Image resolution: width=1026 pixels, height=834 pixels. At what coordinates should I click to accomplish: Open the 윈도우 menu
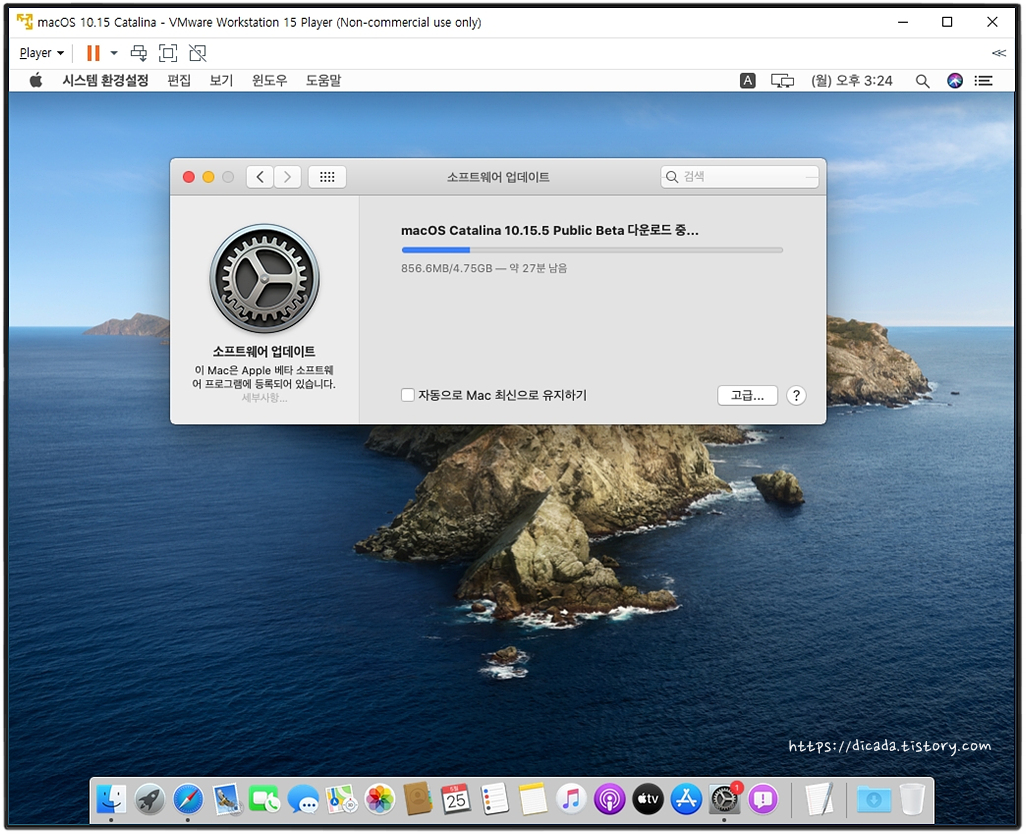pyautogui.click(x=270, y=80)
